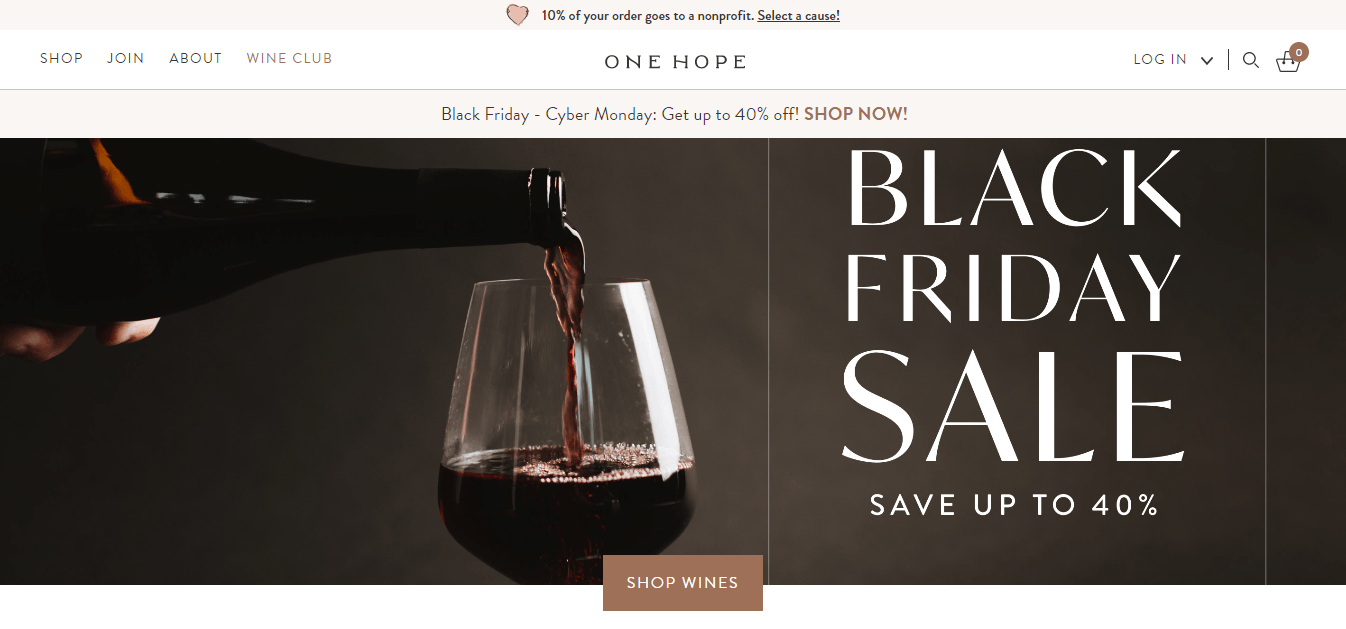The height and width of the screenshot is (629, 1346).
Task: Click the BLACK FRIDAY SALE headline
Action: pos(1013,310)
